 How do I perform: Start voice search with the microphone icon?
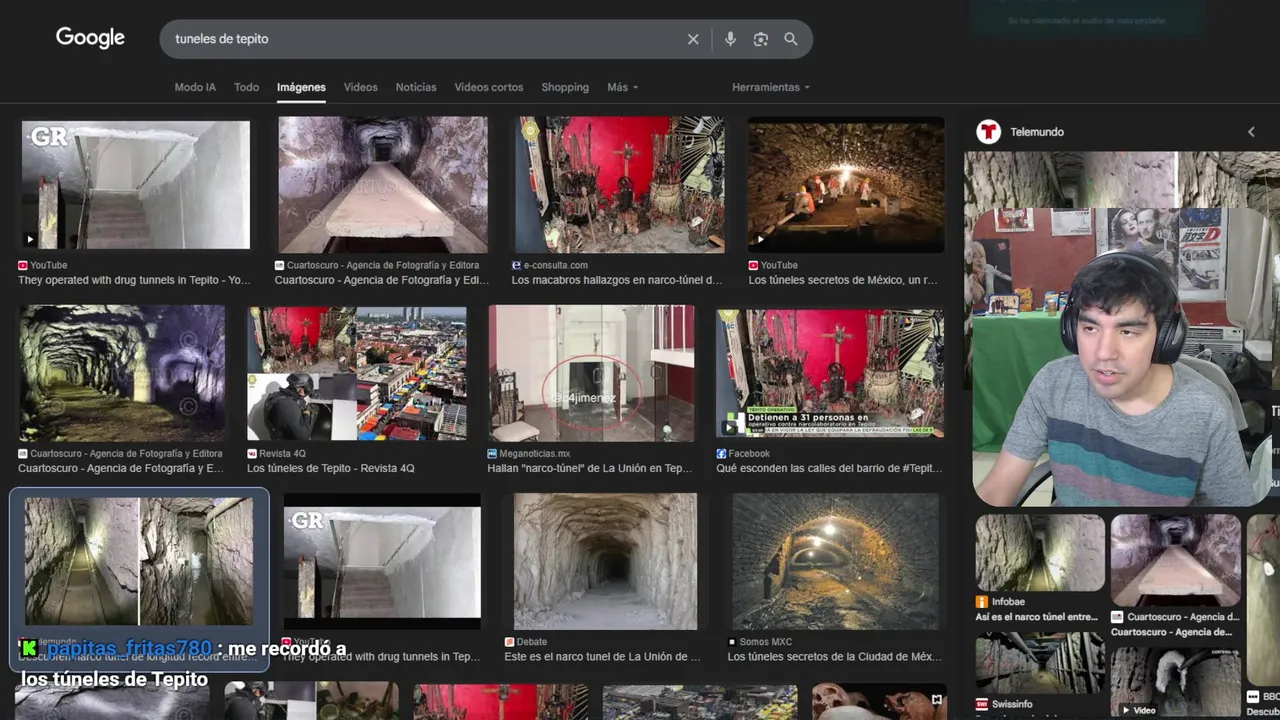pos(730,39)
